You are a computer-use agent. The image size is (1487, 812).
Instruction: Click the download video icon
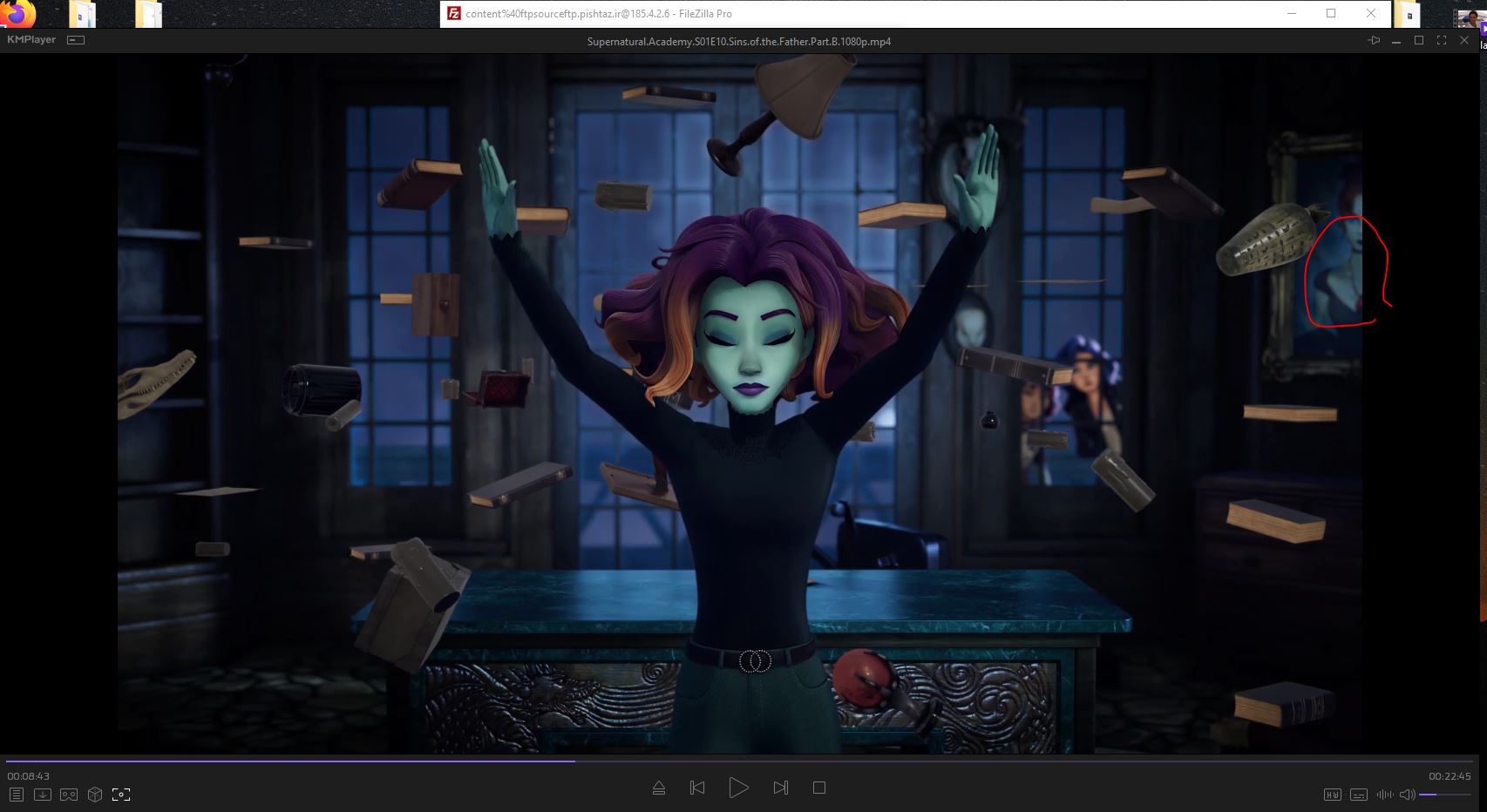42,795
